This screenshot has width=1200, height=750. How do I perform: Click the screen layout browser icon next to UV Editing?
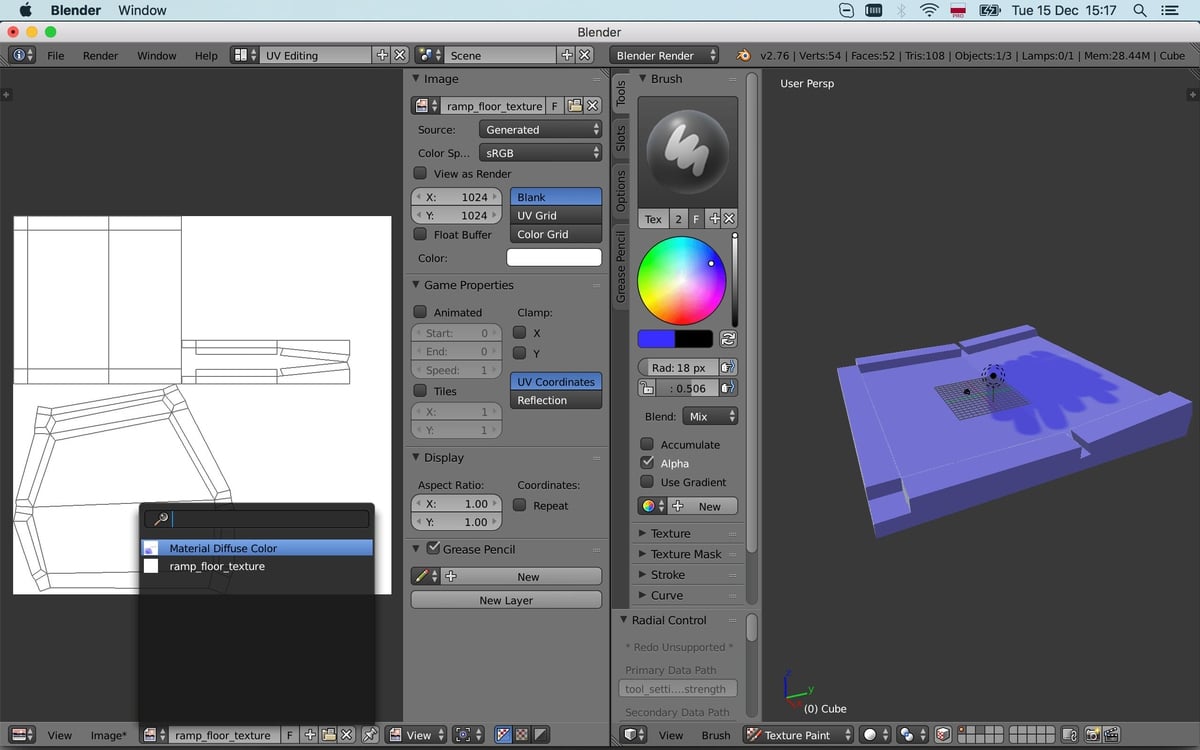[241, 55]
